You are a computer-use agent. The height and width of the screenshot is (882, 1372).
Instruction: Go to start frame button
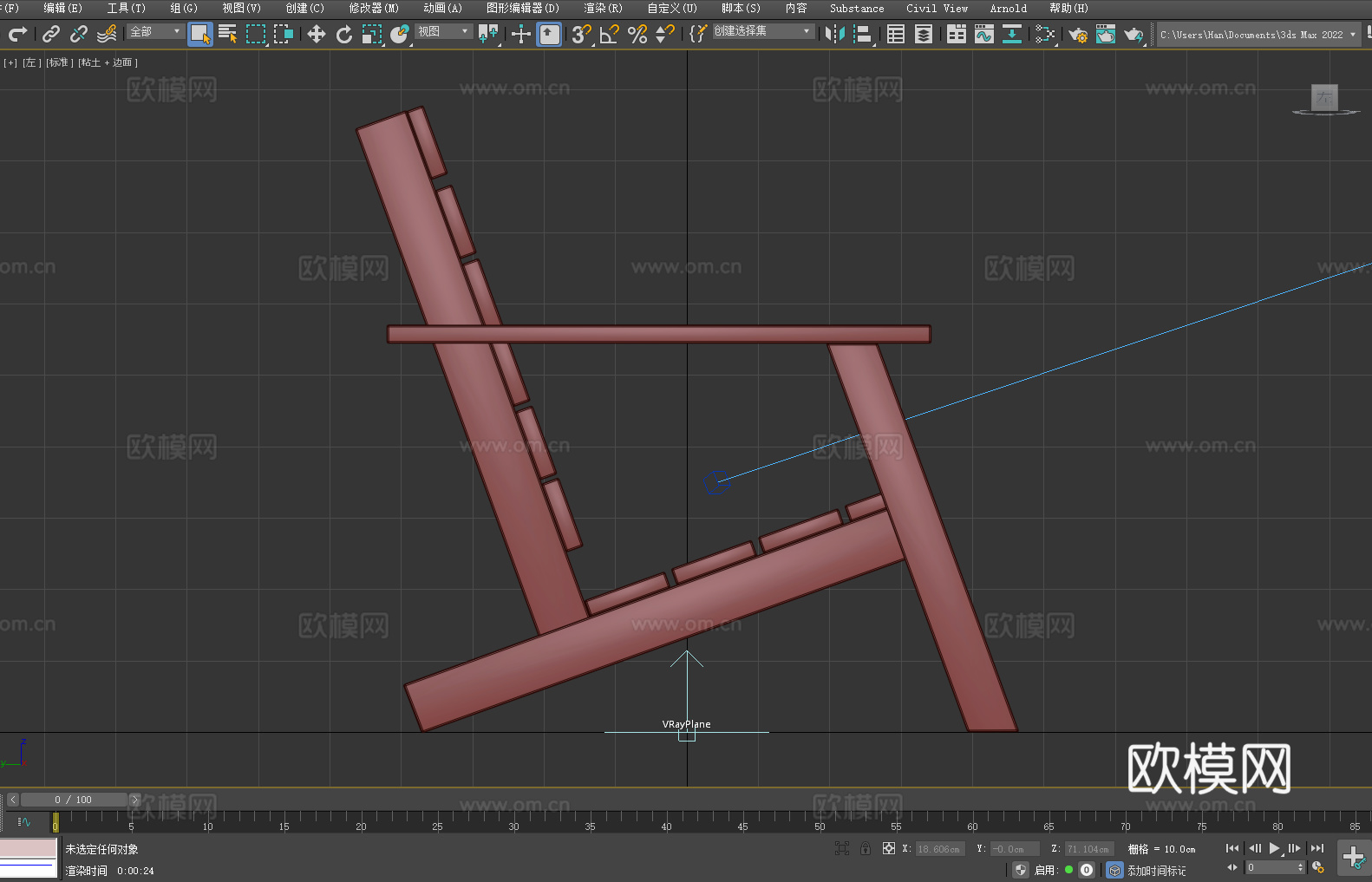1232,848
